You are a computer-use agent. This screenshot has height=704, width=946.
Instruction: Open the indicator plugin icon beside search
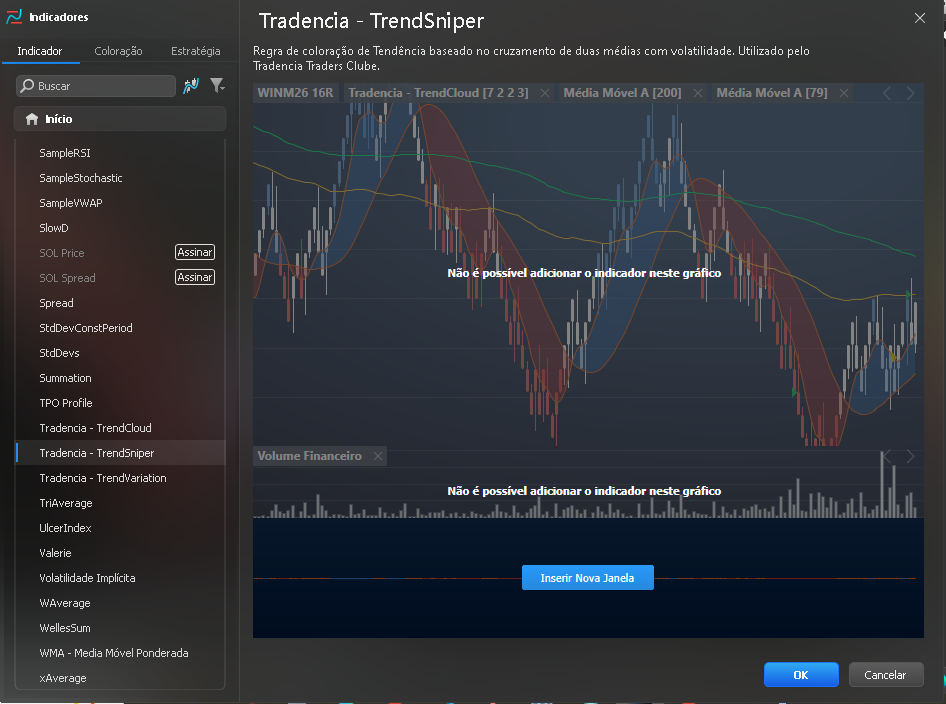[191, 86]
